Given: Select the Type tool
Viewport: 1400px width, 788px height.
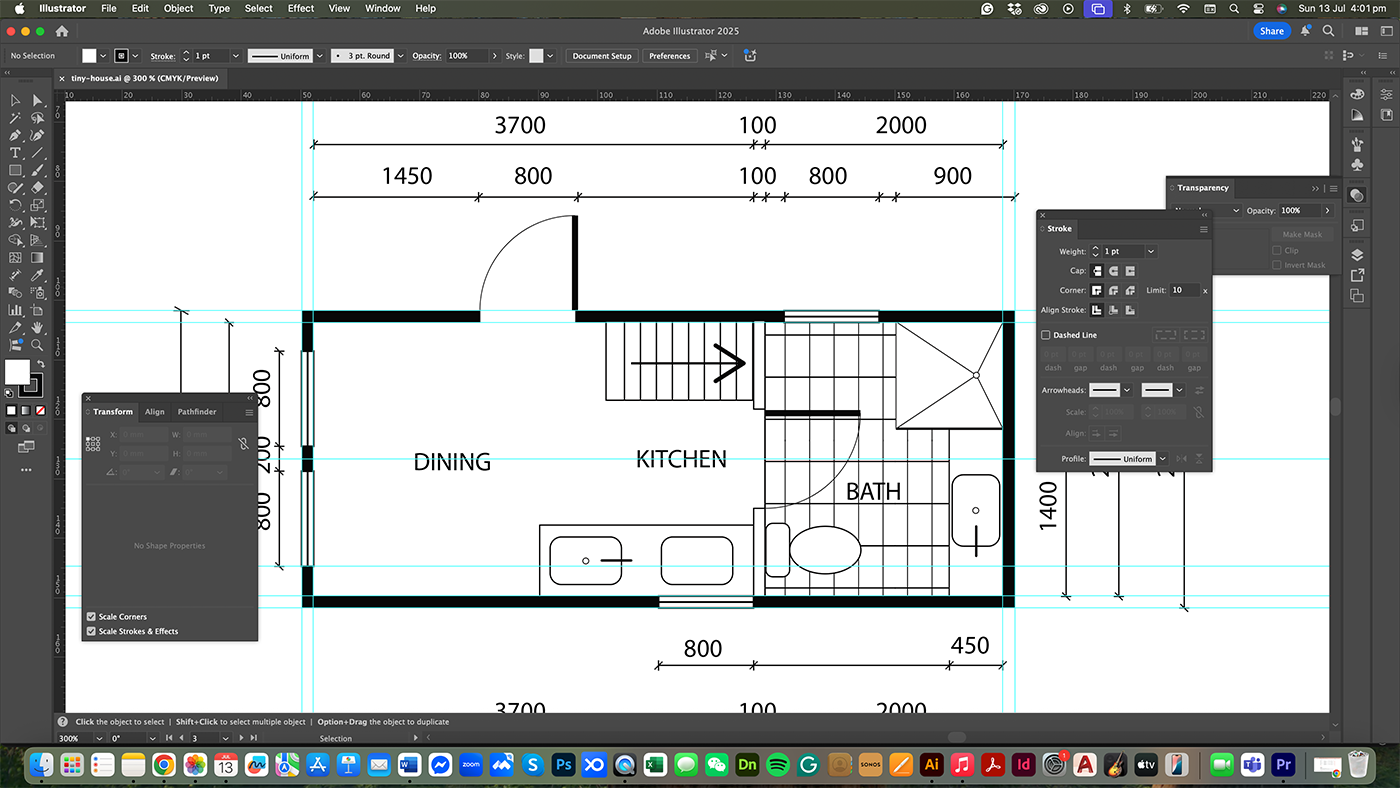Looking at the screenshot, I should click(15, 153).
